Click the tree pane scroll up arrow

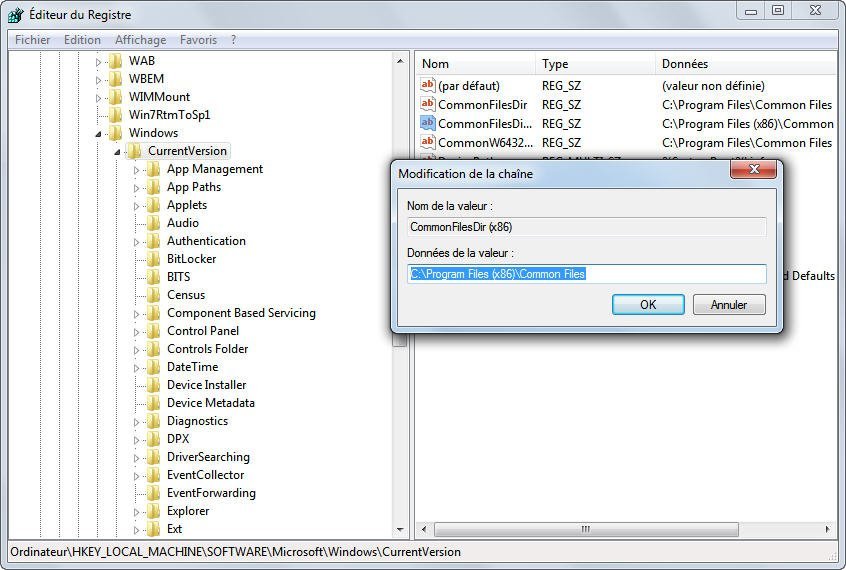pos(400,62)
